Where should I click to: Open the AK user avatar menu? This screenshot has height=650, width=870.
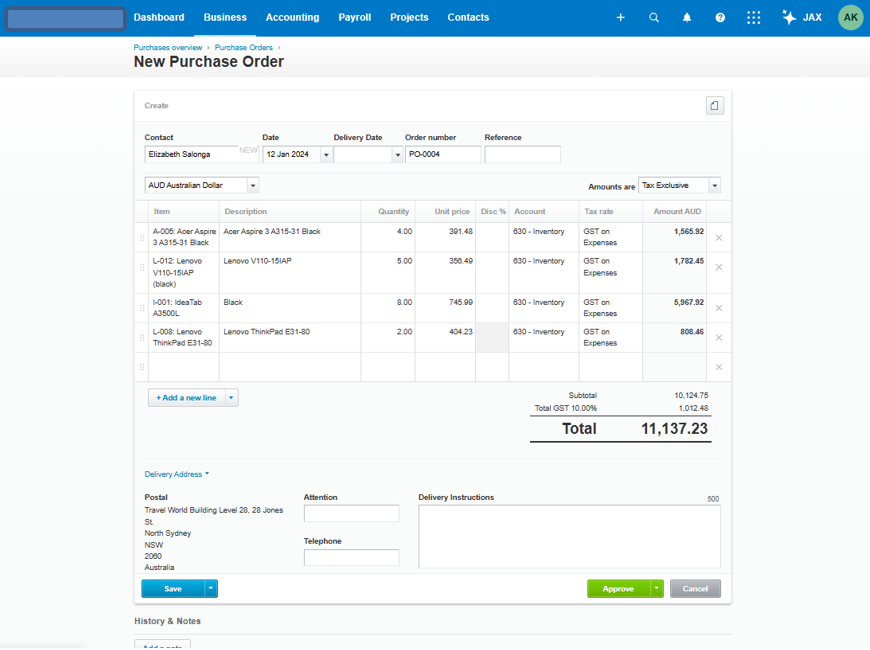[x=850, y=18]
